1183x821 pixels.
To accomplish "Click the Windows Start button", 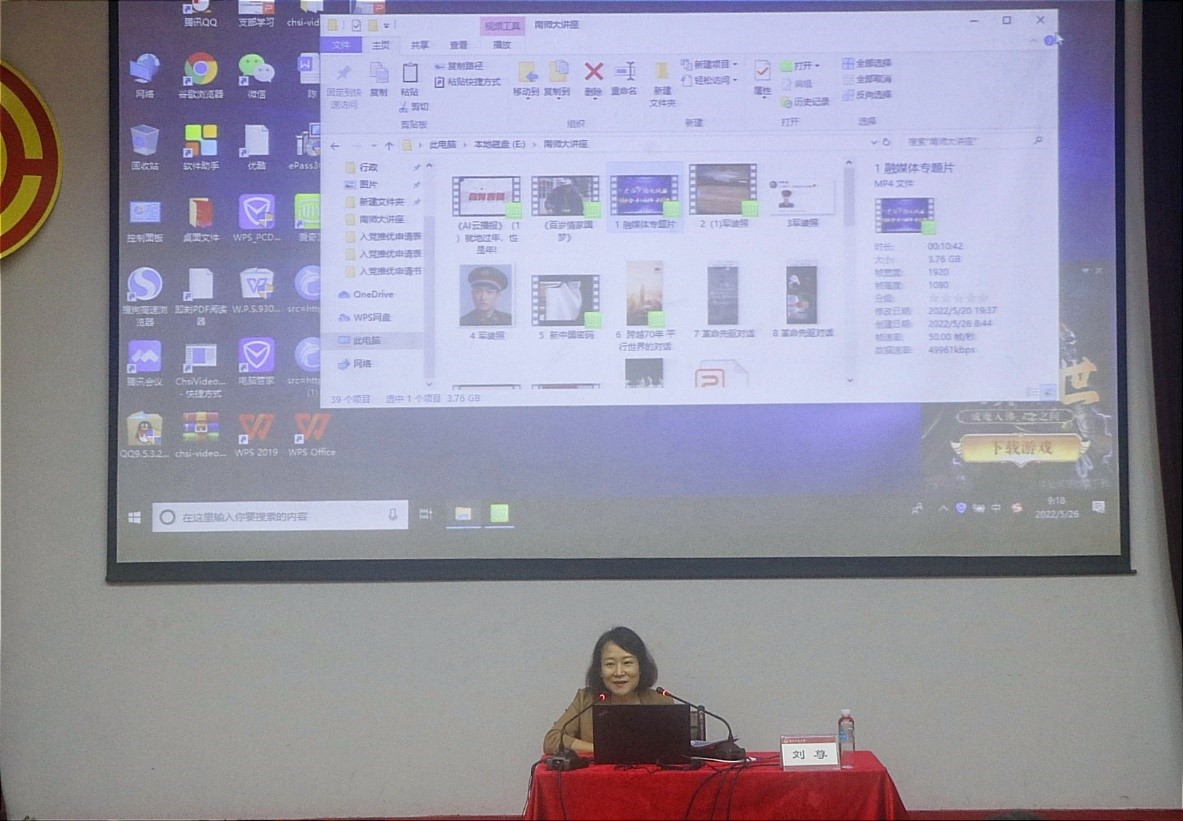I will click(135, 518).
